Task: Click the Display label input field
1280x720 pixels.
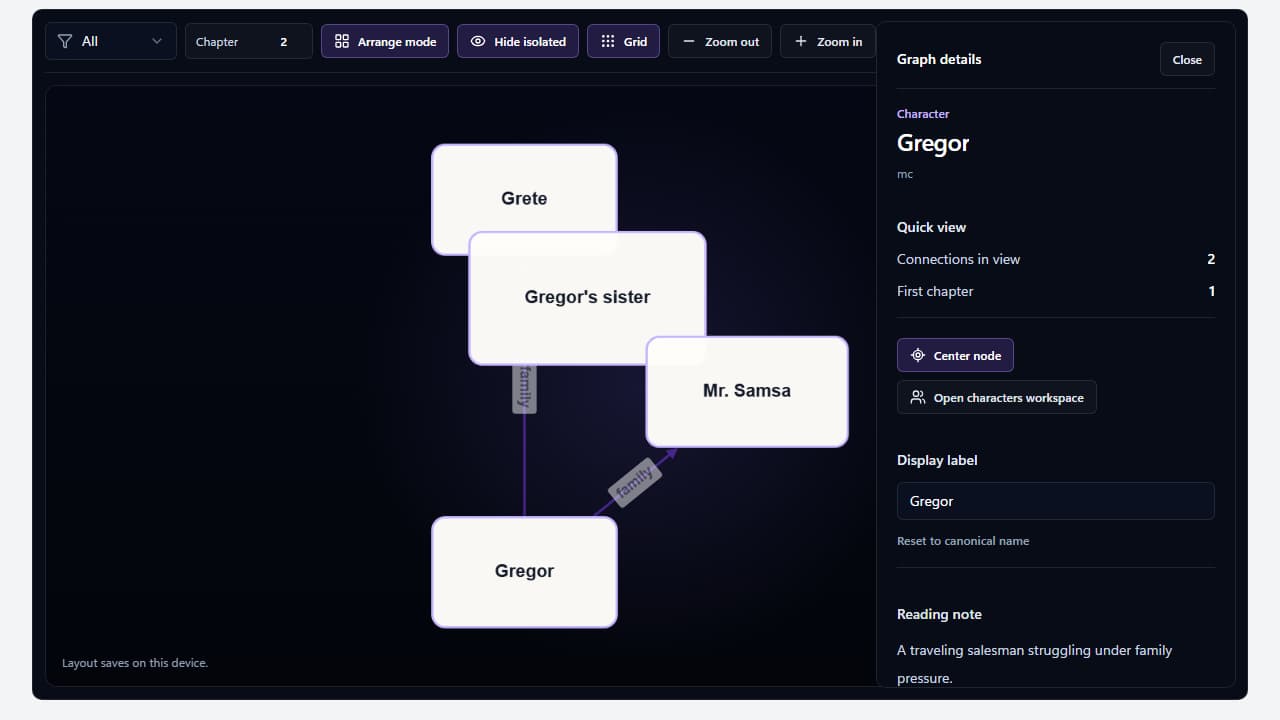Action: point(1055,501)
